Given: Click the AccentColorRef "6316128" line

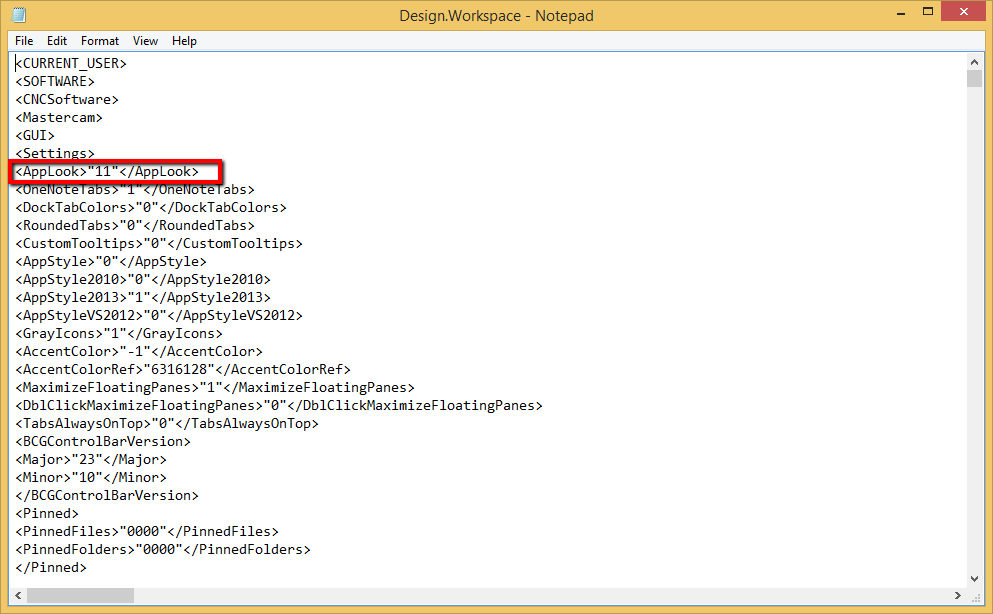Looking at the screenshot, I should [183, 370].
